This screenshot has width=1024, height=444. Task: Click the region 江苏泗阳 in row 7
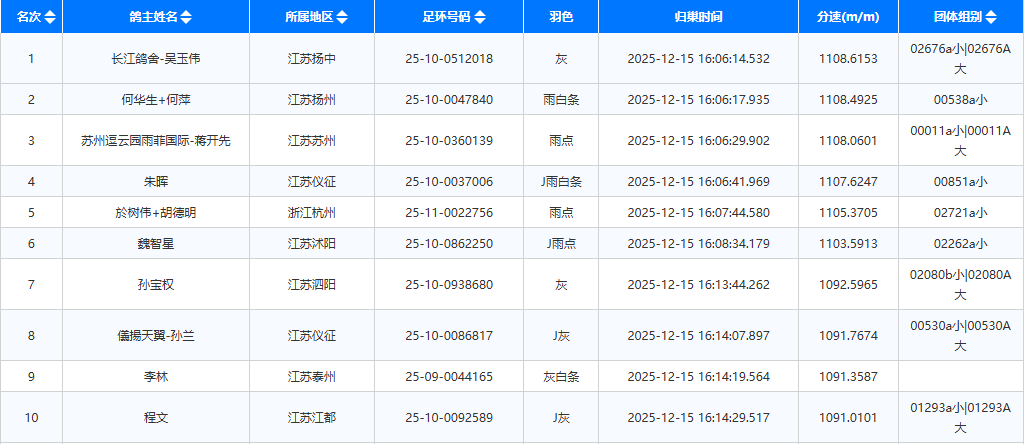point(311,284)
